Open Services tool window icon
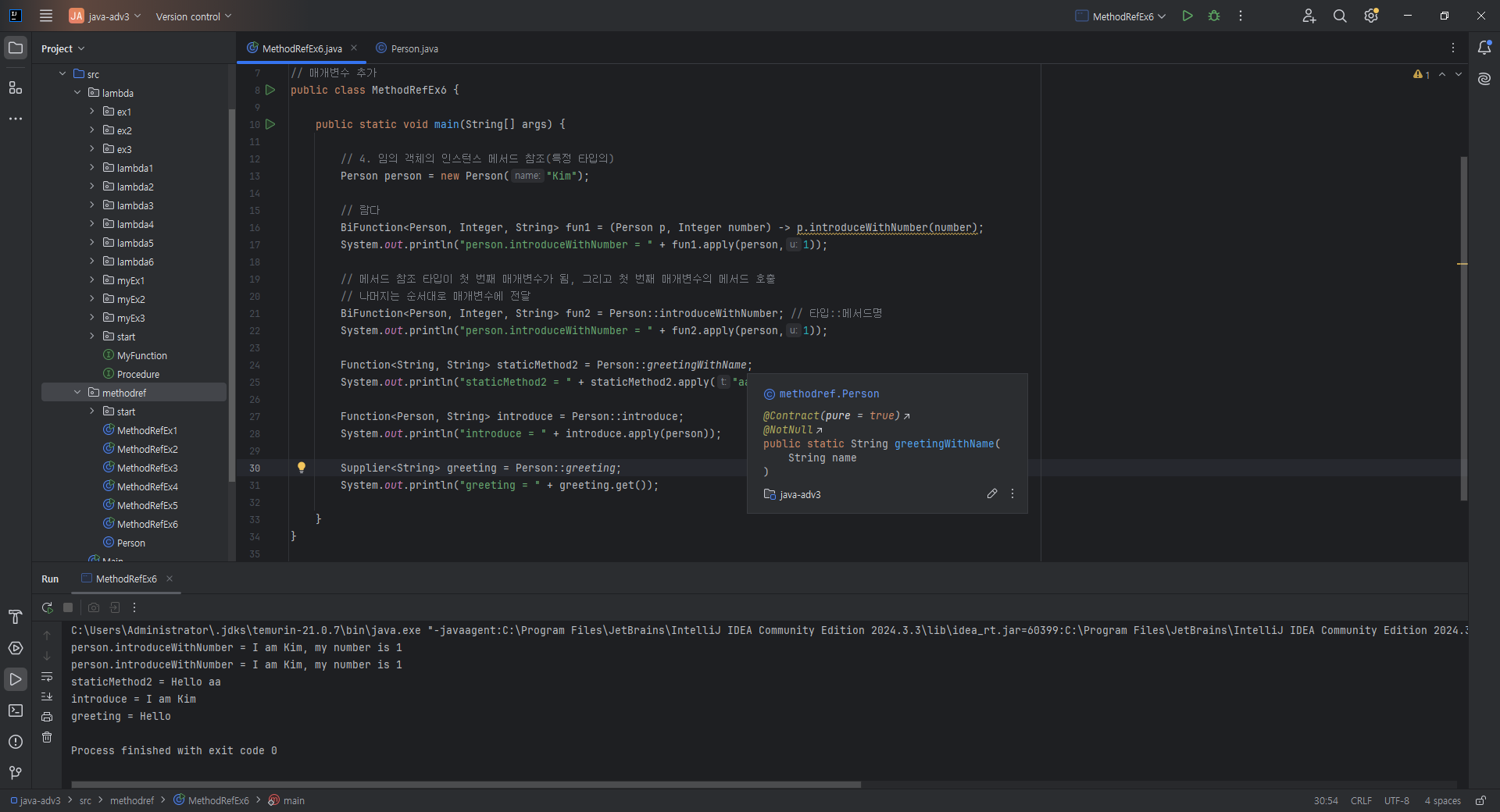The width and height of the screenshot is (1500, 812). tap(16, 648)
